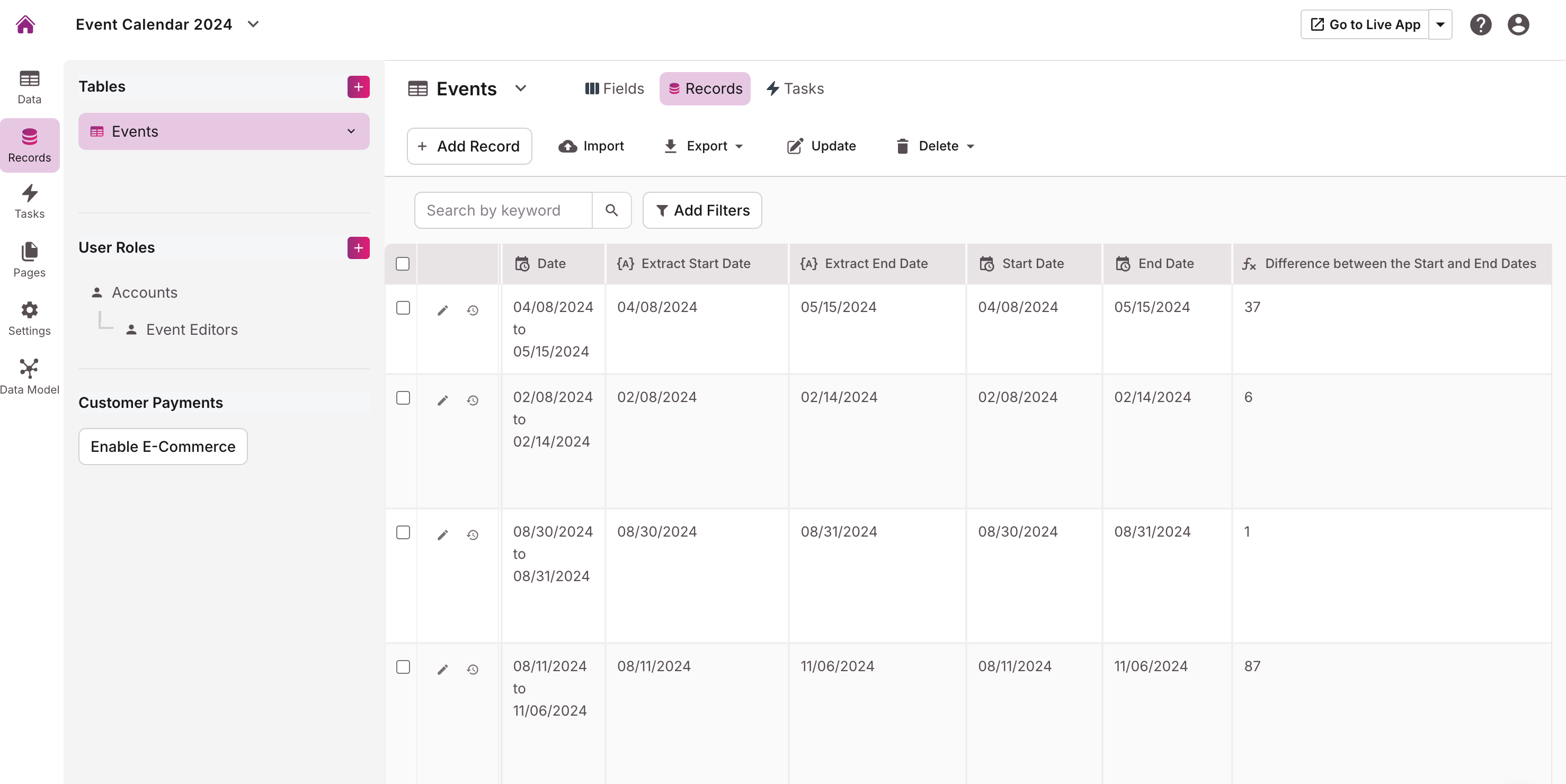Click the search magnifier icon
The width and height of the screenshot is (1566, 784).
pyautogui.click(x=611, y=210)
